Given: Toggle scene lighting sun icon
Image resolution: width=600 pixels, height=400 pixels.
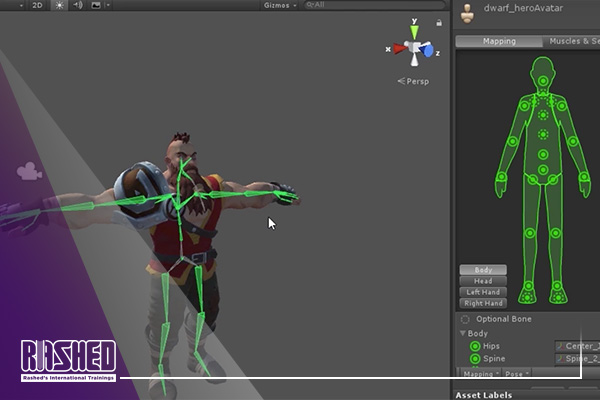Looking at the screenshot, I should [59, 5].
